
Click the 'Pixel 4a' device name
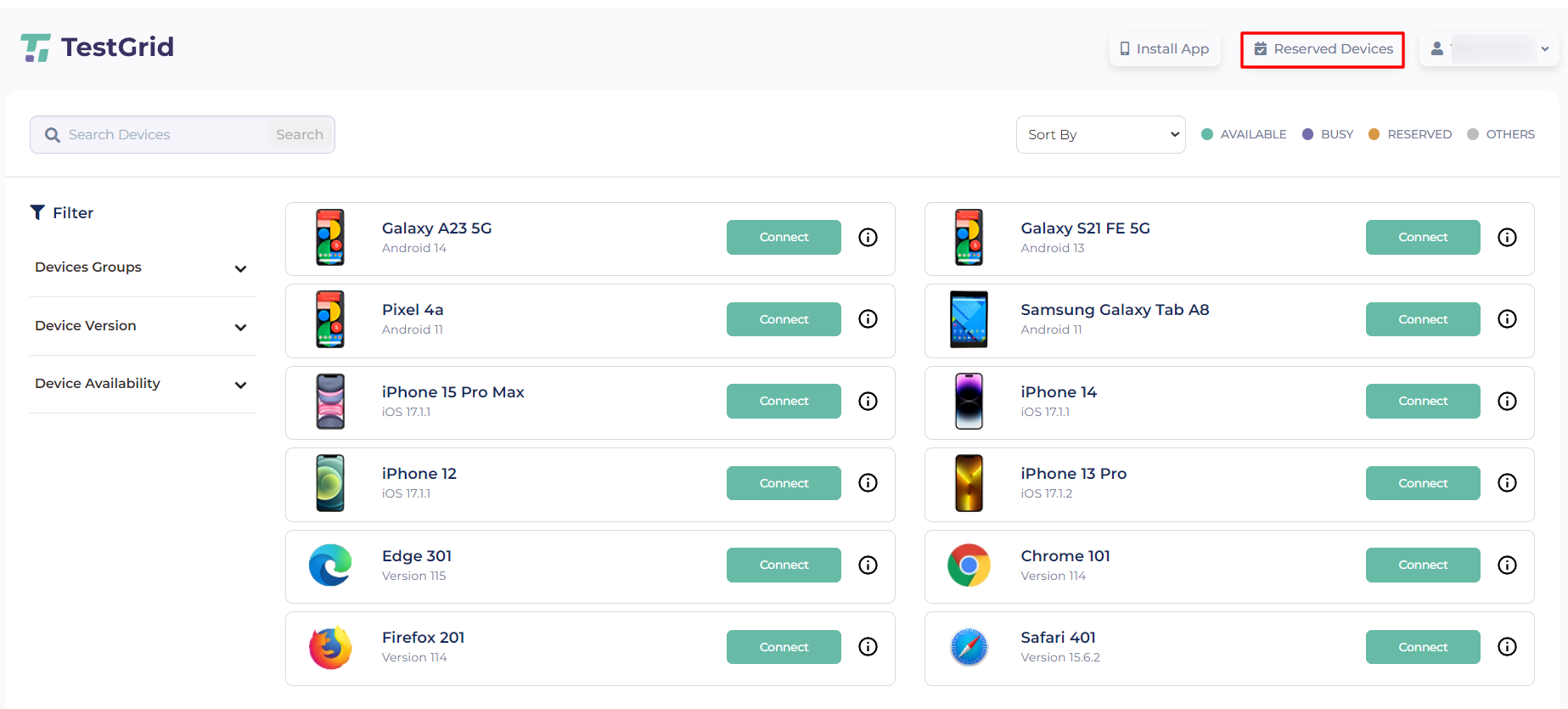pyautogui.click(x=413, y=310)
